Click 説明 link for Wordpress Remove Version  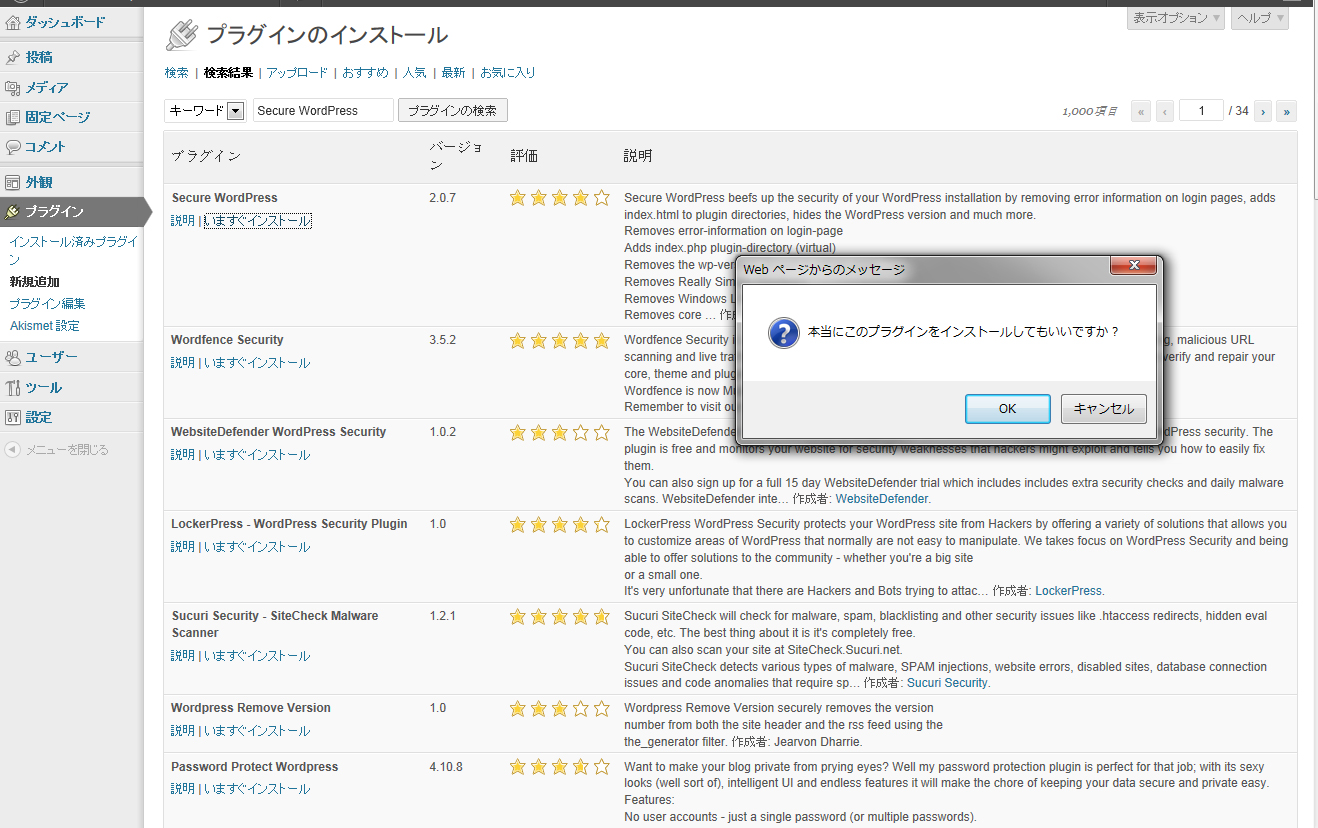(x=183, y=731)
